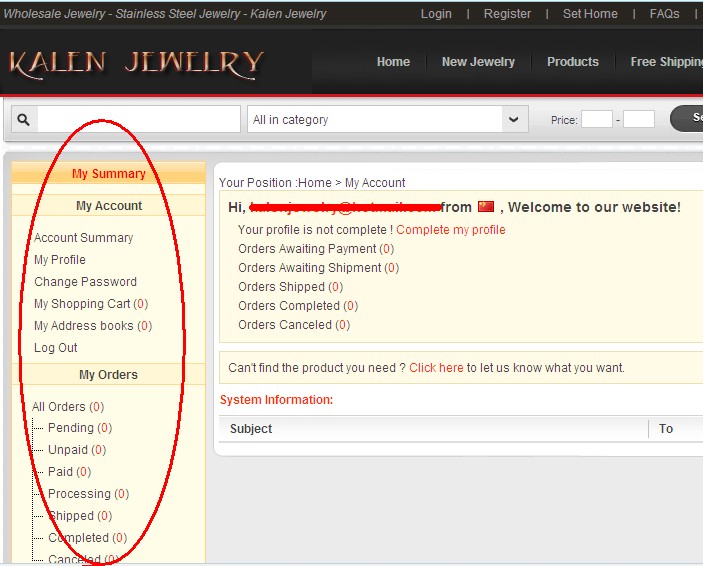Screen dimensions: 703x566
Task: Open the Products menu item
Action: coord(573,61)
